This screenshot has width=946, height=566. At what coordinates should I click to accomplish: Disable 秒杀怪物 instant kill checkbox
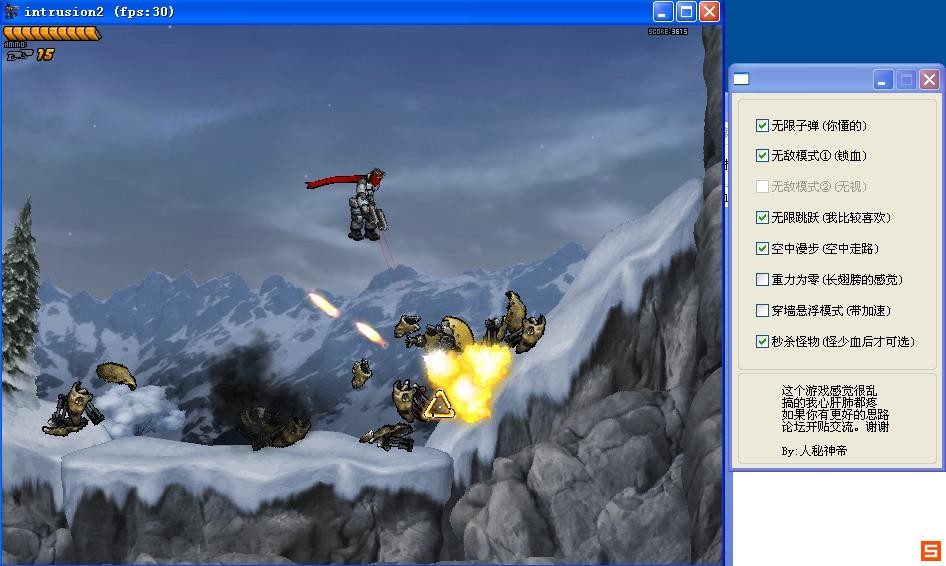pos(763,342)
